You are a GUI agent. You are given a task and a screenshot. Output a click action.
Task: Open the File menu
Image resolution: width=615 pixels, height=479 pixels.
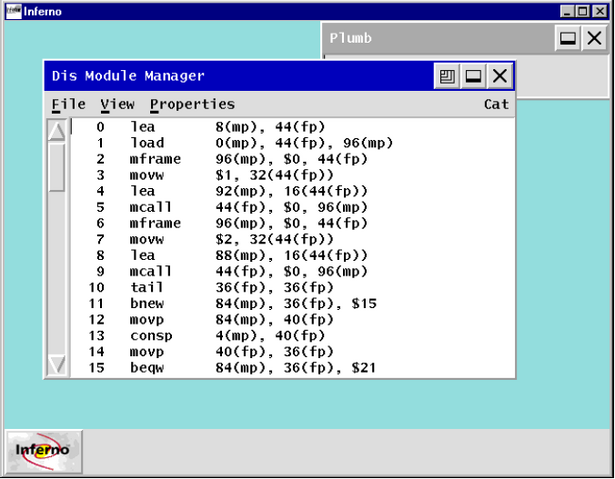69,104
